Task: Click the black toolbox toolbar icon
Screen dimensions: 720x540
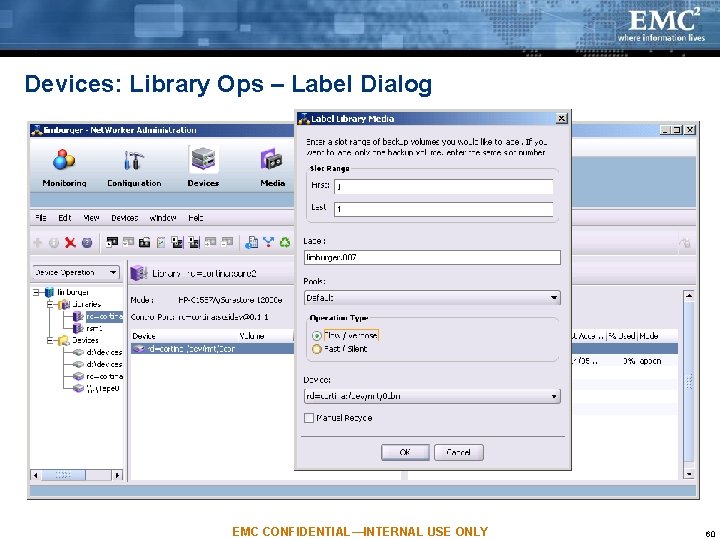Action: click(145, 242)
